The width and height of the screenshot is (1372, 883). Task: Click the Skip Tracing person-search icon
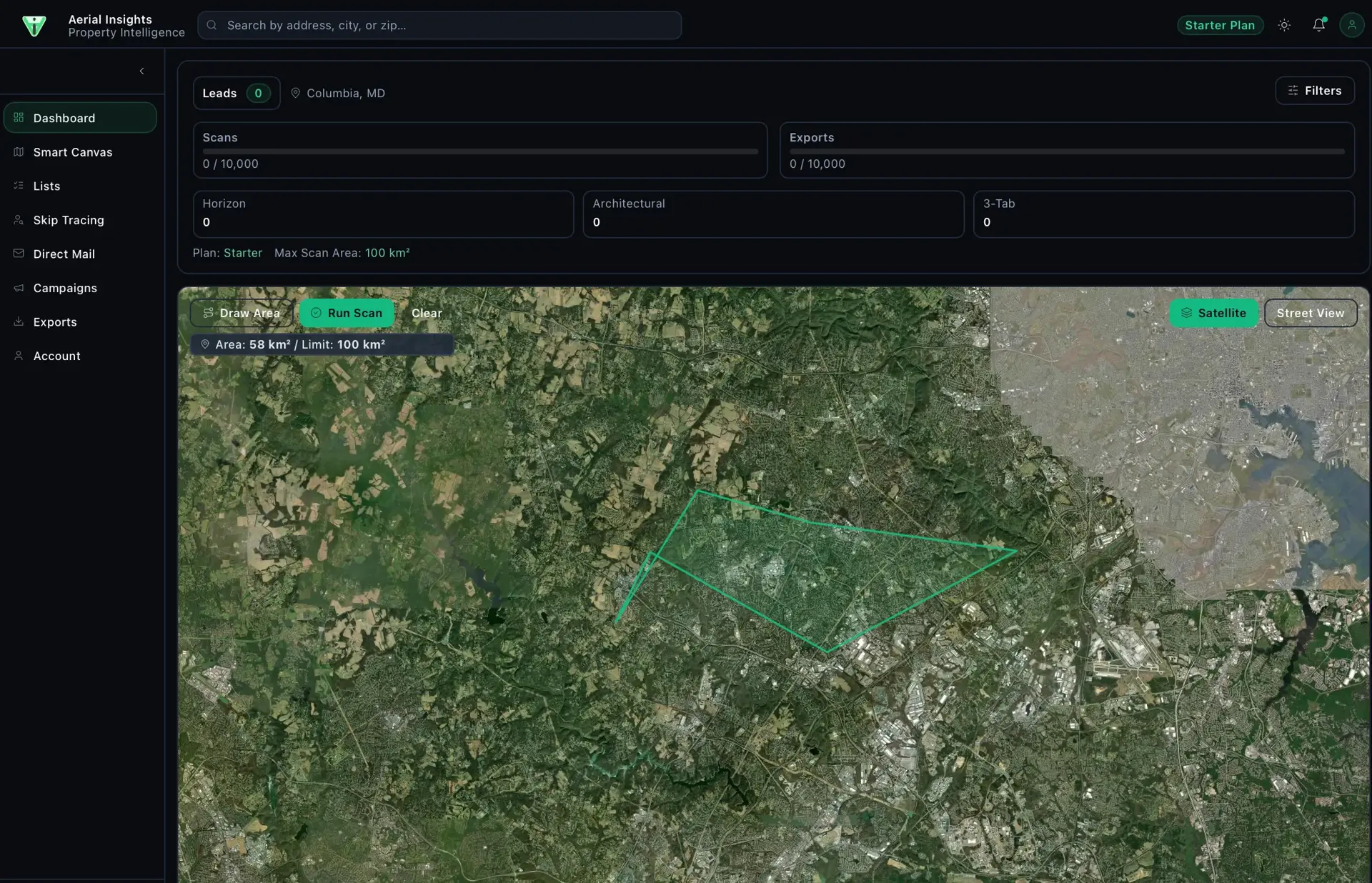(19, 220)
